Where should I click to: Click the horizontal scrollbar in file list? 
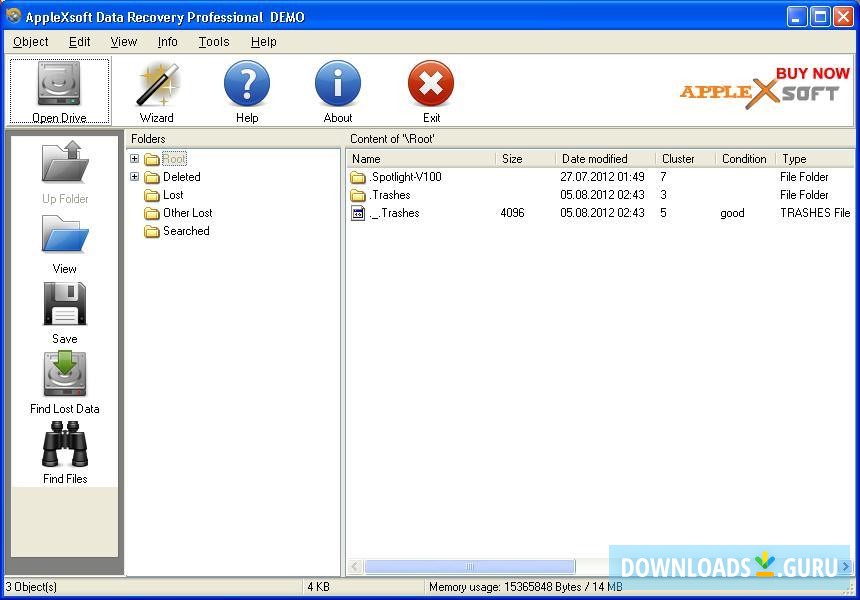click(469, 567)
